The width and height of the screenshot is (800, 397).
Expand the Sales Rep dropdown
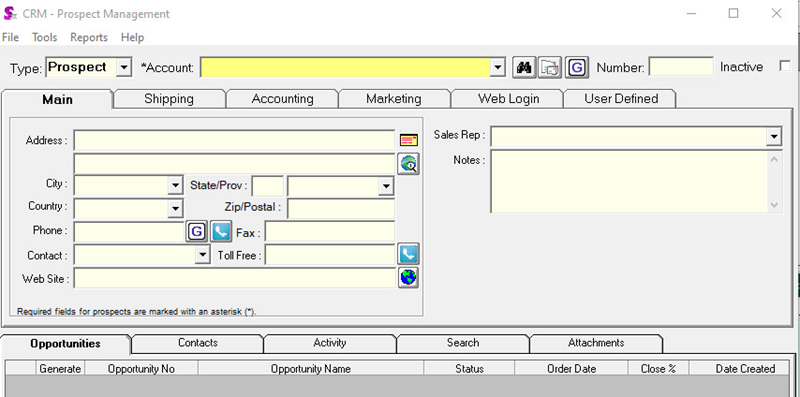(774, 136)
